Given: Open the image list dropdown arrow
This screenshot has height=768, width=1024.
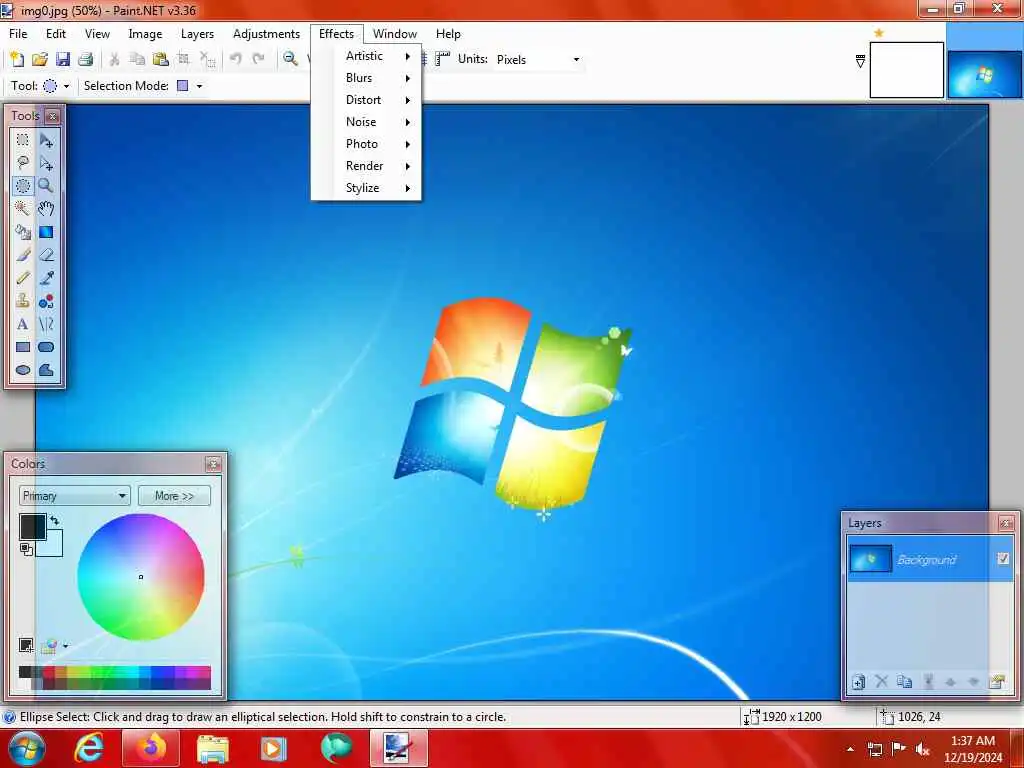Looking at the screenshot, I should coord(860,61).
